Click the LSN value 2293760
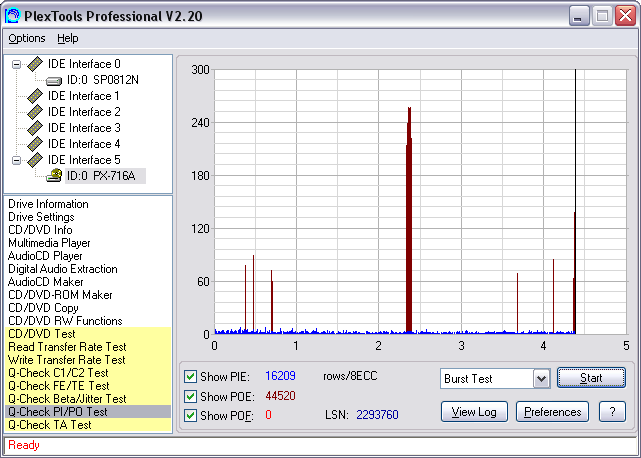 tap(377, 415)
